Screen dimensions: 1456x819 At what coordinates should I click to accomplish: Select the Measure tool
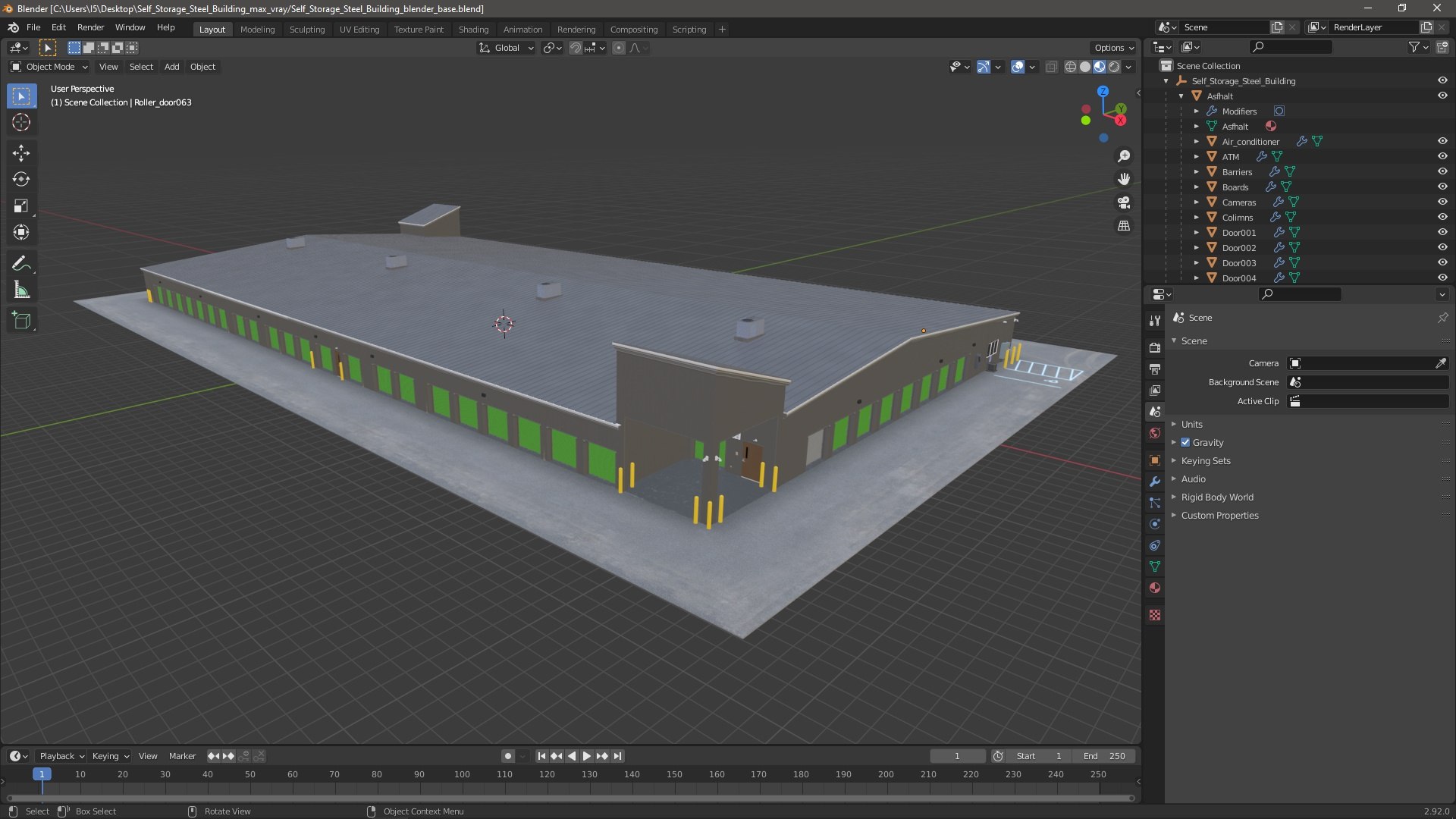pos(21,290)
